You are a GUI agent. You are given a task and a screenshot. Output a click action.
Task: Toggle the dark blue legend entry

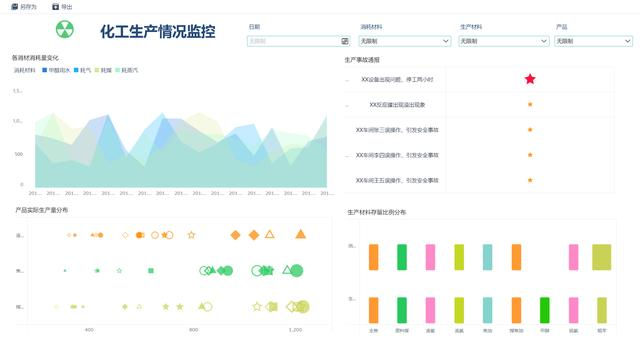click(x=56, y=70)
